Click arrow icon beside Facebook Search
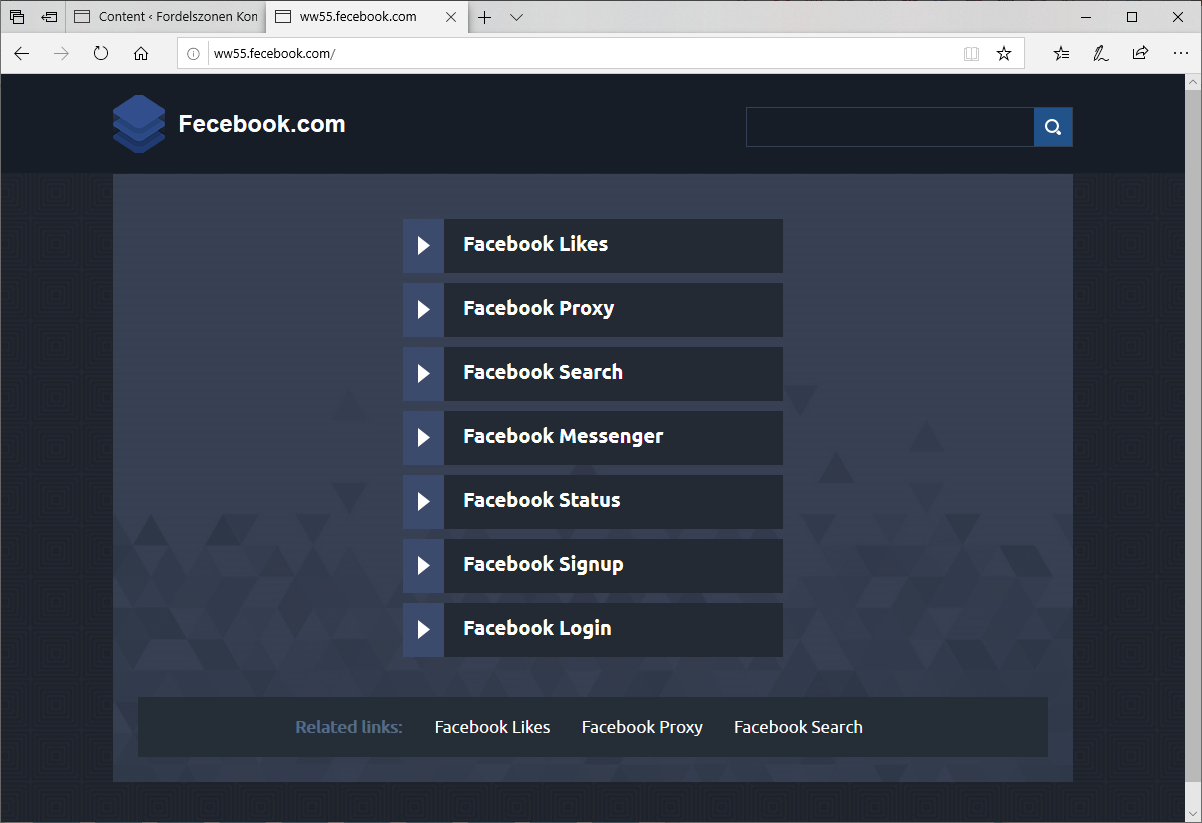 pyautogui.click(x=423, y=373)
